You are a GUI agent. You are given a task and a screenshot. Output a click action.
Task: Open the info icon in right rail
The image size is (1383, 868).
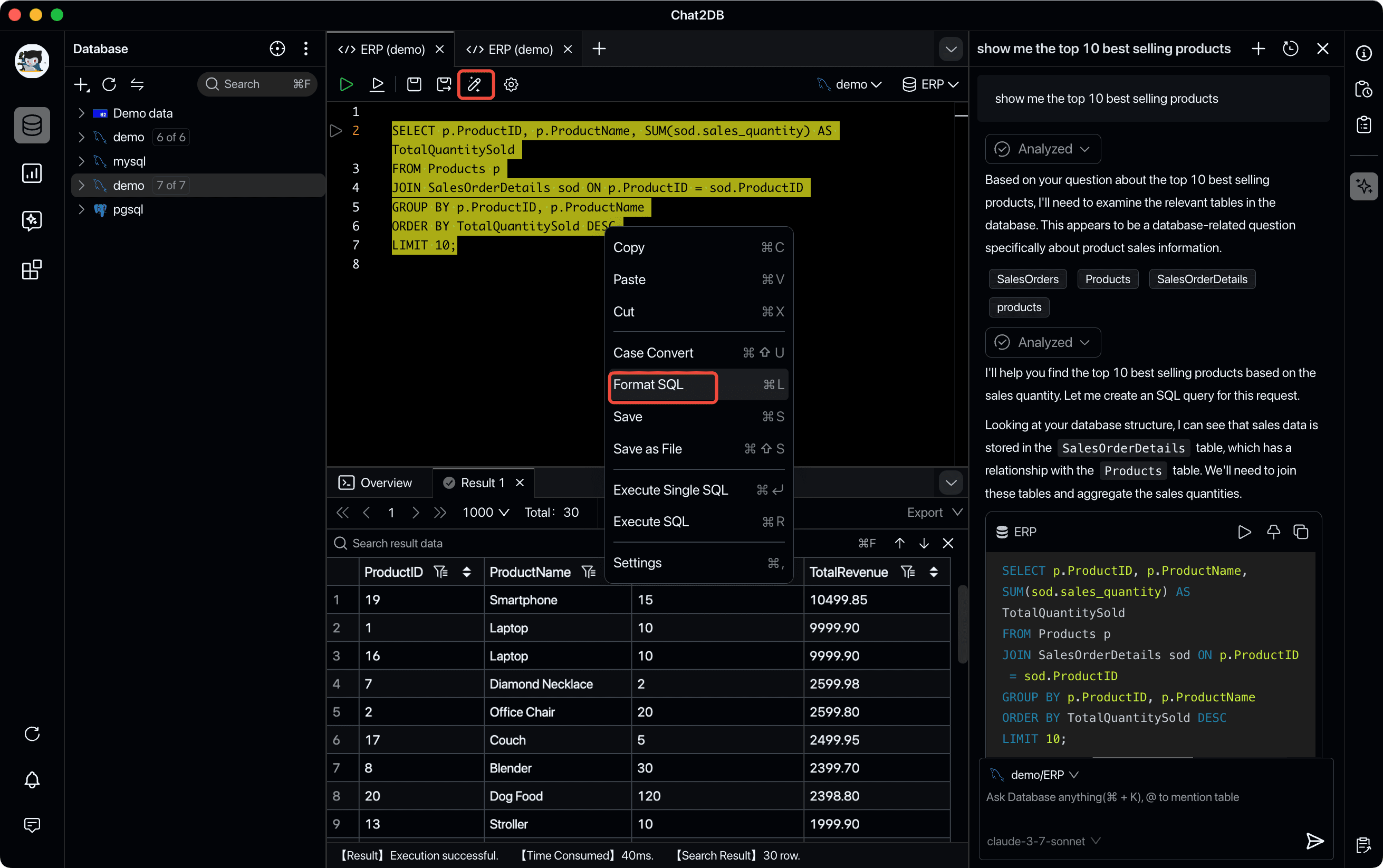pyautogui.click(x=1363, y=53)
